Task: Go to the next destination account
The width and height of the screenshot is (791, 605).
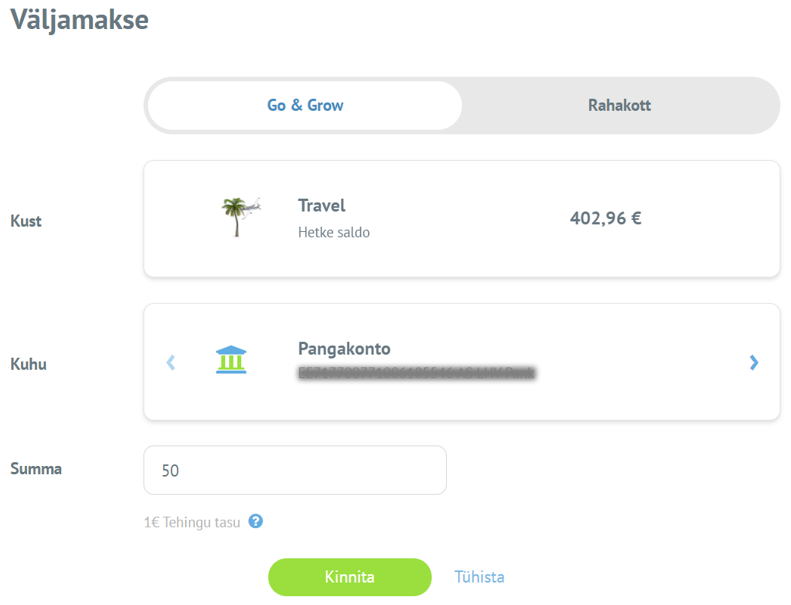Action: tap(754, 362)
